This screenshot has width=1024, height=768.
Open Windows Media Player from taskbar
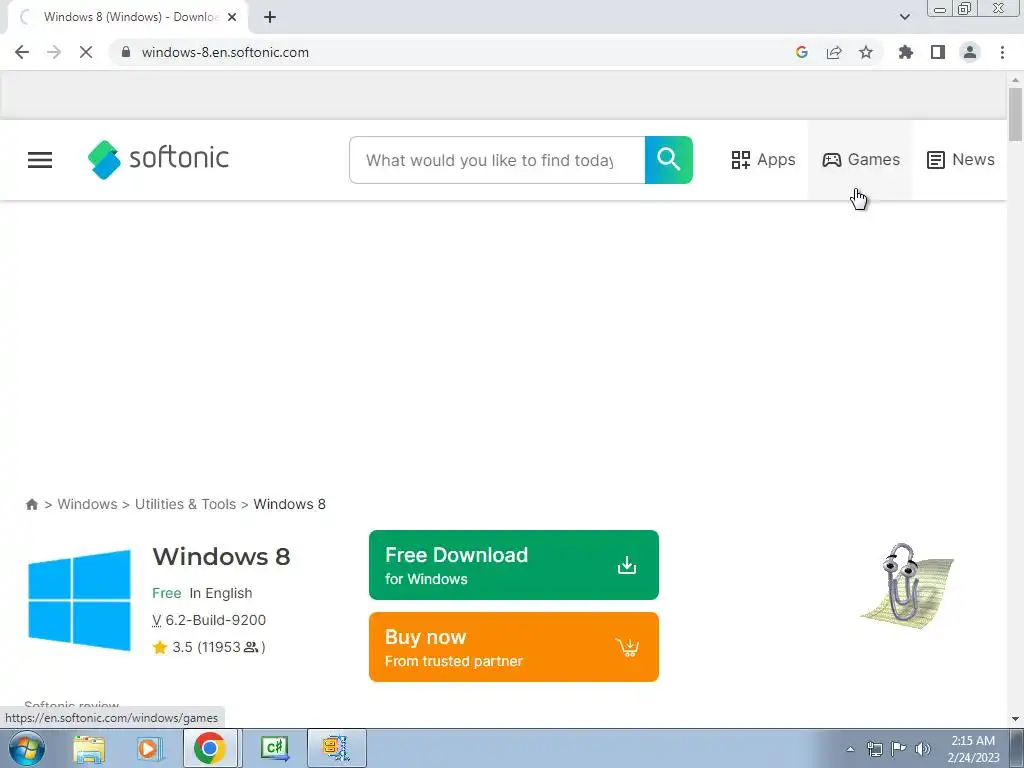coord(148,748)
